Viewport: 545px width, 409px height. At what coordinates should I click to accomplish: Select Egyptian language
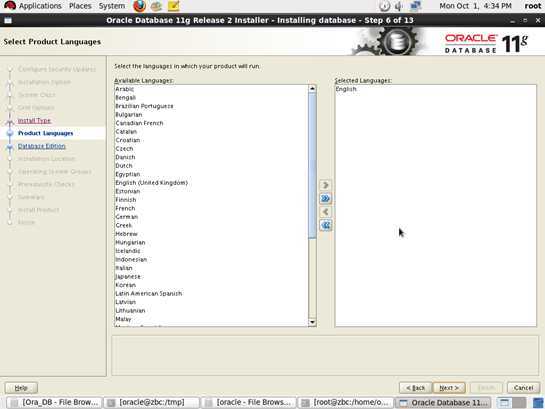[x=128, y=174]
